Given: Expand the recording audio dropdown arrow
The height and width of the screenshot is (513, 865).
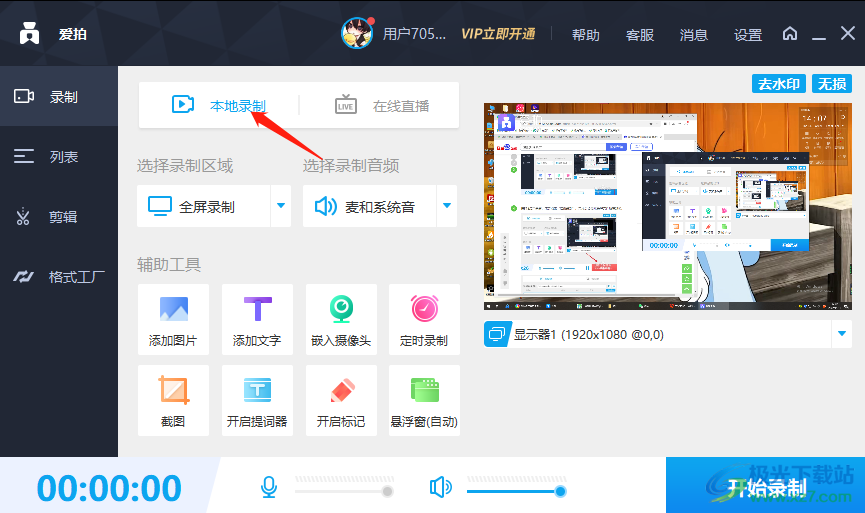Looking at the screenshot, I should 447,206.
